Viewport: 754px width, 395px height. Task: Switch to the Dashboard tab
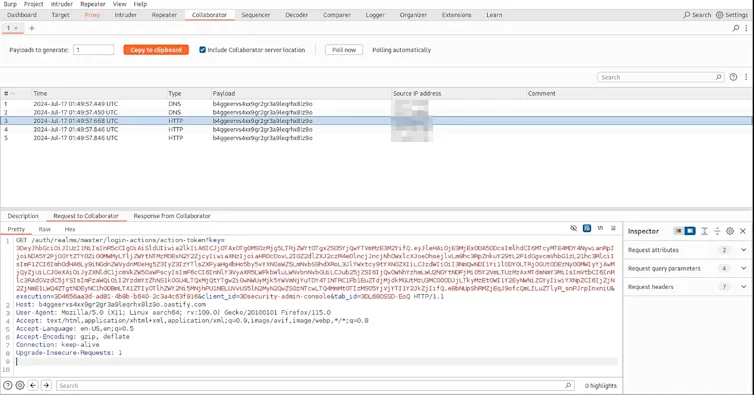22,15
